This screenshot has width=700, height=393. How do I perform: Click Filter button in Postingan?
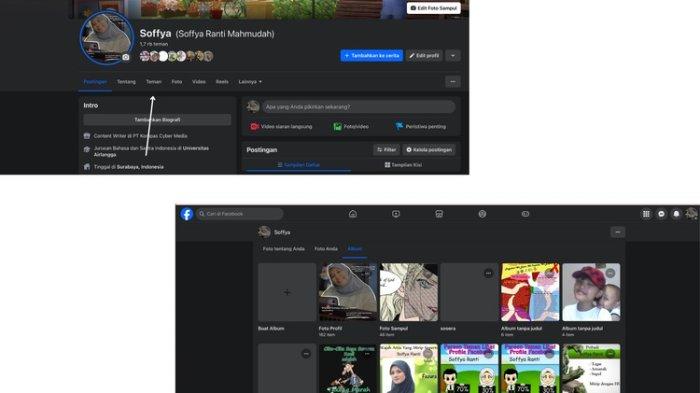[x=386, y=150]
